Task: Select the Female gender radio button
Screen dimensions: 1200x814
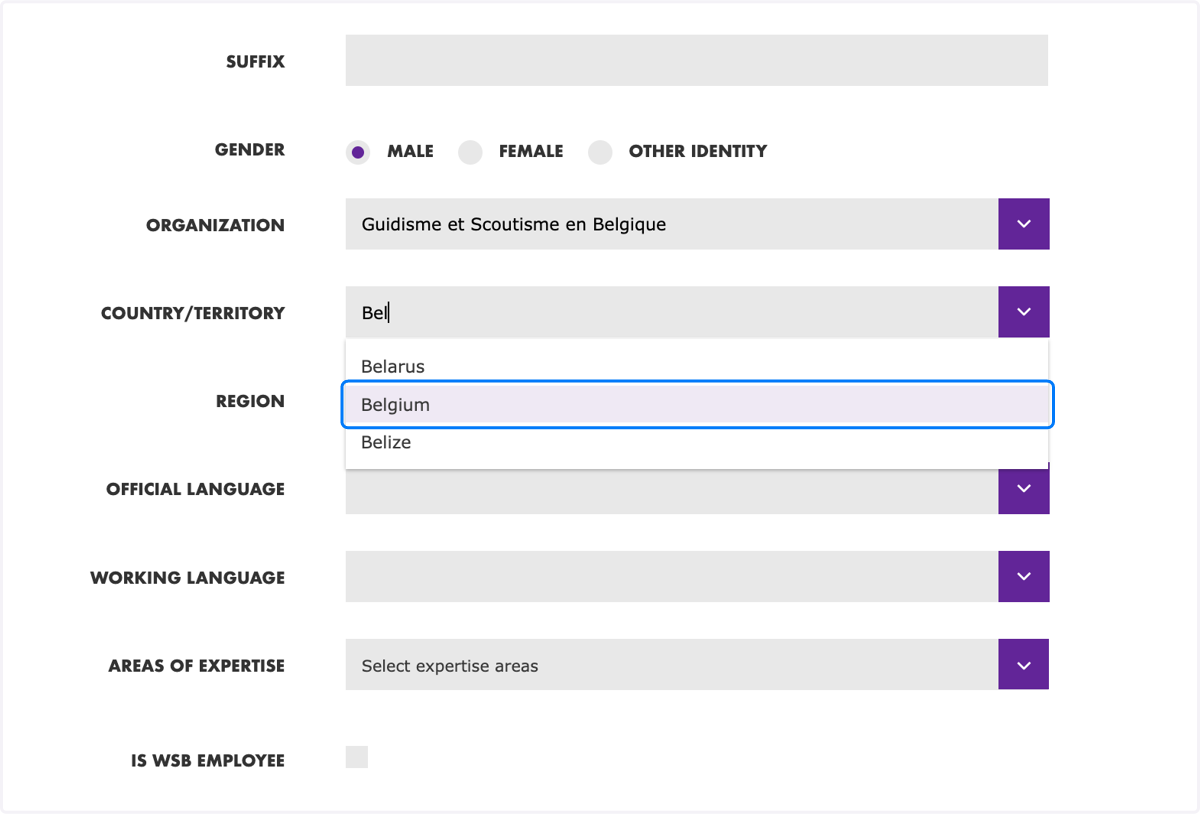Action: pos(470,152)
